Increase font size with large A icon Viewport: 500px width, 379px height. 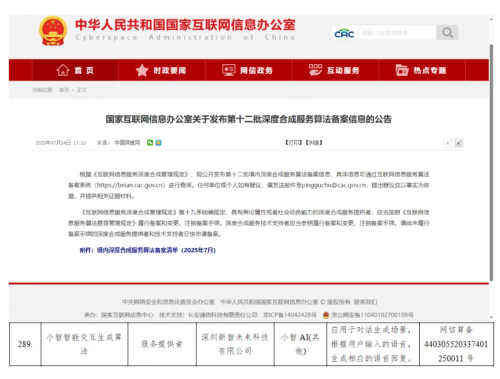tap(459, 143)
